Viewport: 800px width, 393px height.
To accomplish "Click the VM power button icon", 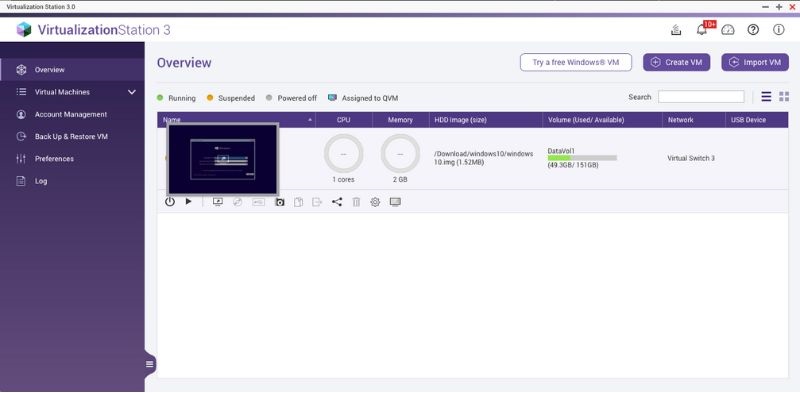I will [170, 202].
